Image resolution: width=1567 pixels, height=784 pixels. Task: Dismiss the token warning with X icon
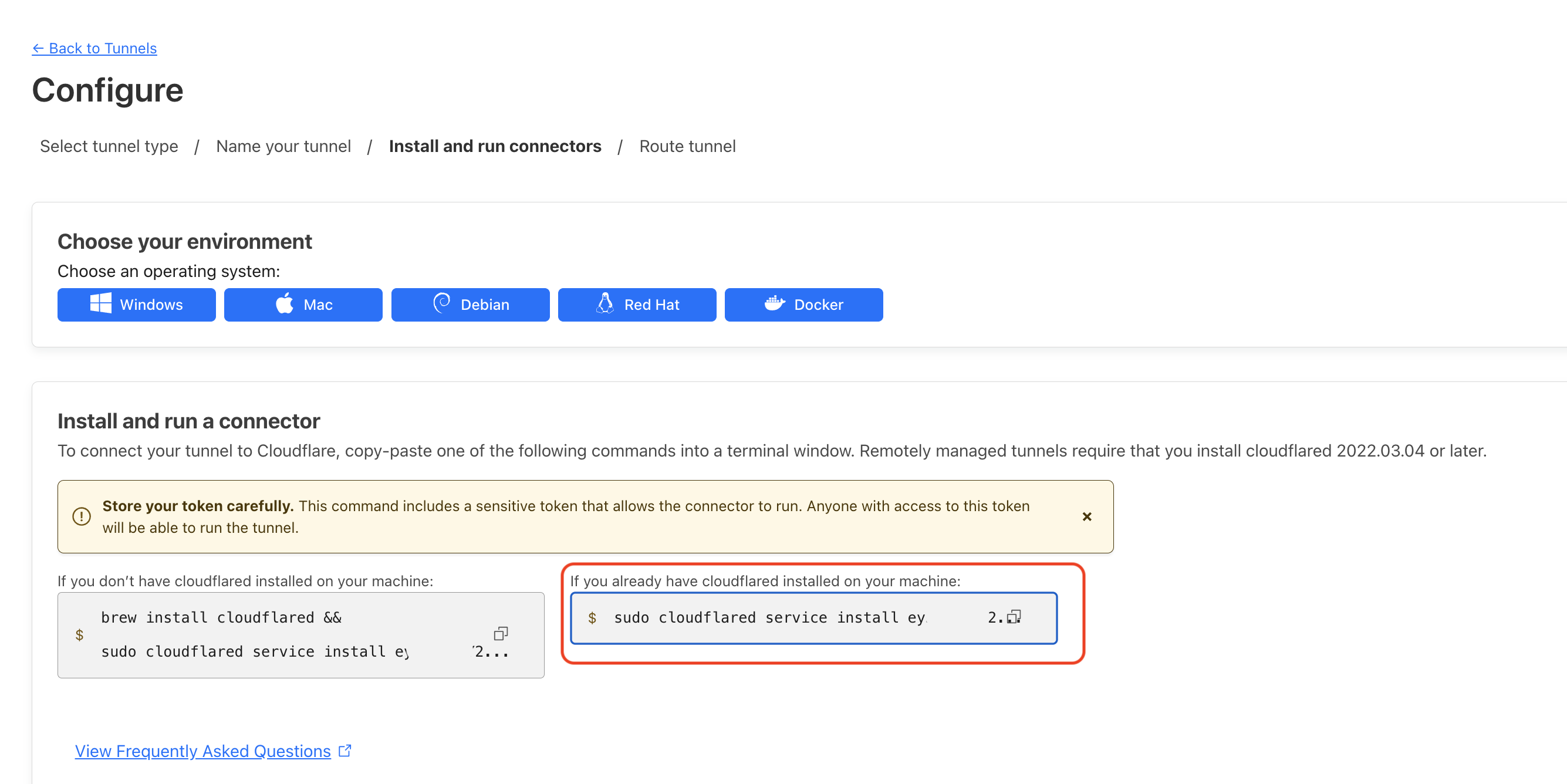tap(1089, 517)
